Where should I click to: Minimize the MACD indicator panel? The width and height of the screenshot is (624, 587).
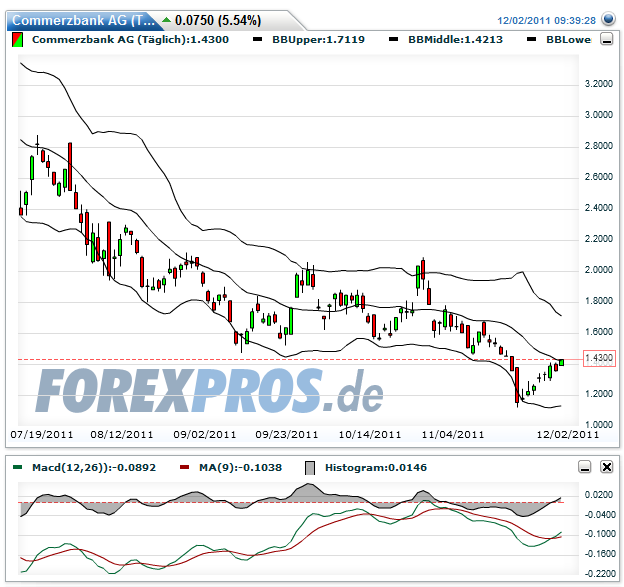tap(584, 467)
